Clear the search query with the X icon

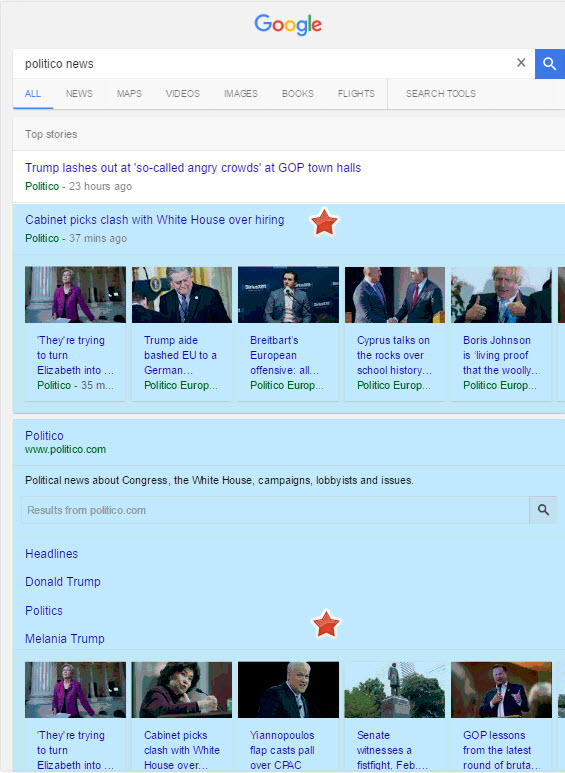point(521,63)
